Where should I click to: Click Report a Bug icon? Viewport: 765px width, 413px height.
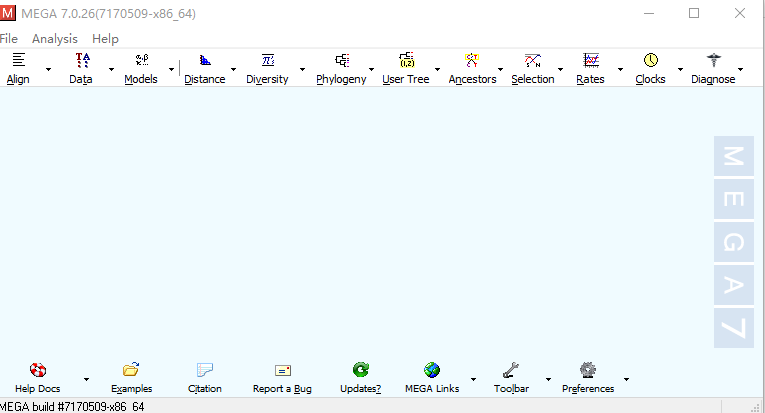click(282, 371)
